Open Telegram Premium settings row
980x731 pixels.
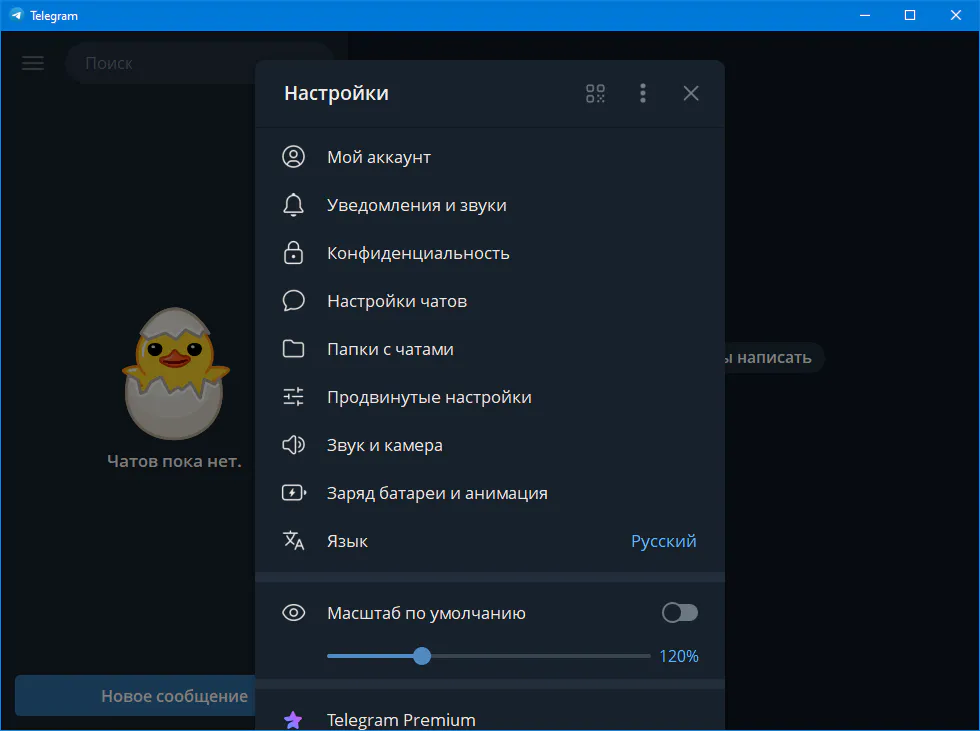(490, 714)
